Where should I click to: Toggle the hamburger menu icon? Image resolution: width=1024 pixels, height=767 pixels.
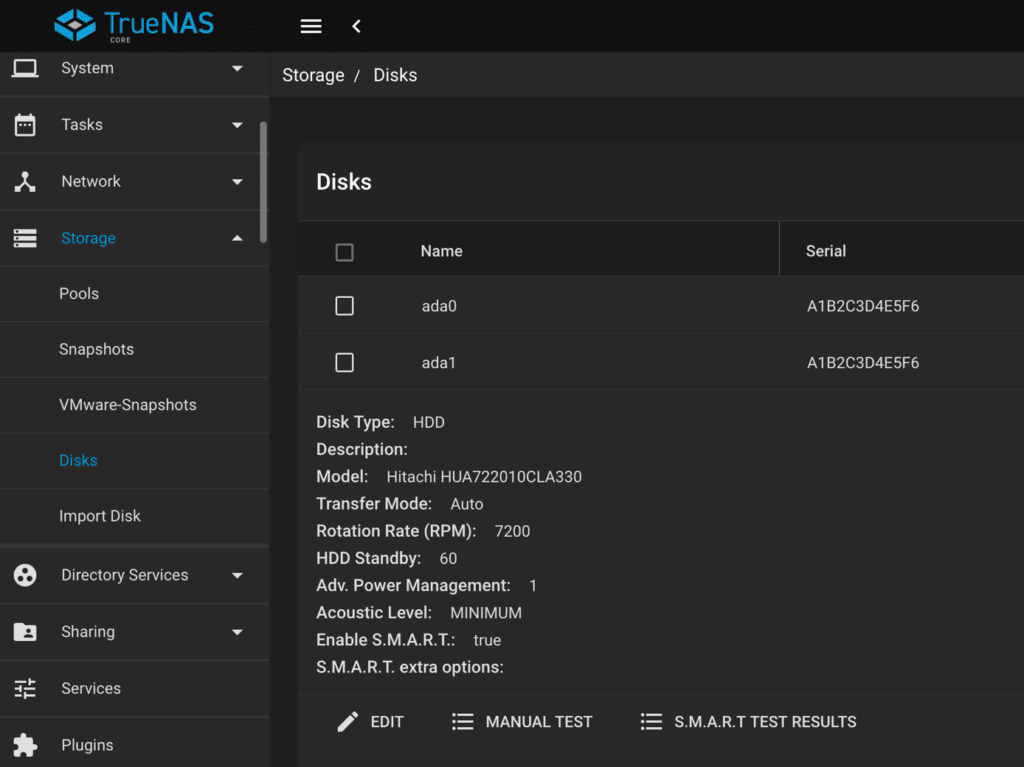[311, 26]
